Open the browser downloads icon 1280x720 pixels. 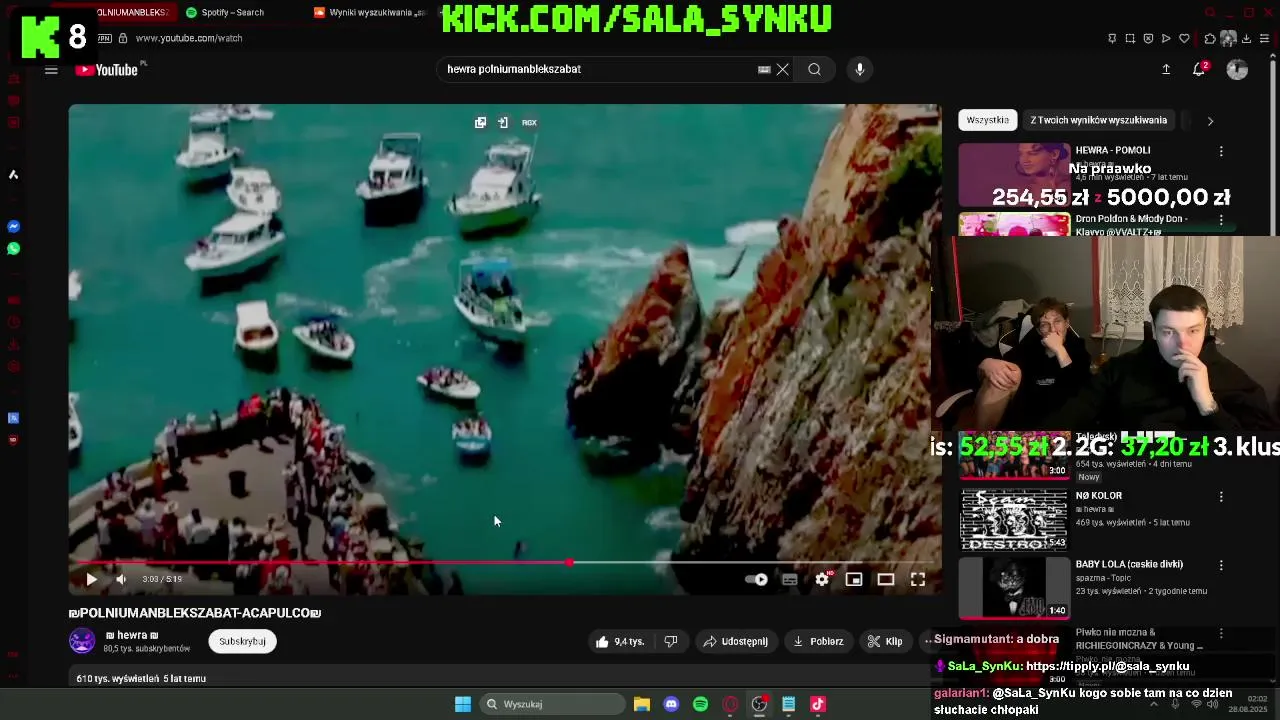coord(1246,38)
